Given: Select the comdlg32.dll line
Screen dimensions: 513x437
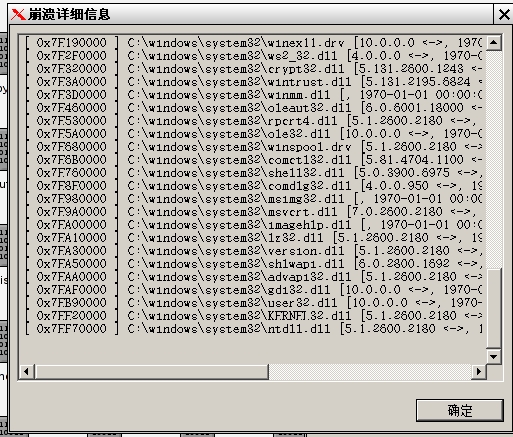Looking at the screenshot, I should tap(253, 186).
